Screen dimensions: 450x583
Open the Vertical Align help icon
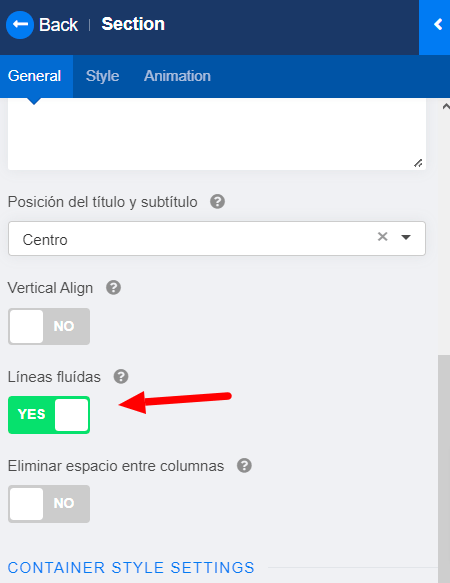point(113,288)
